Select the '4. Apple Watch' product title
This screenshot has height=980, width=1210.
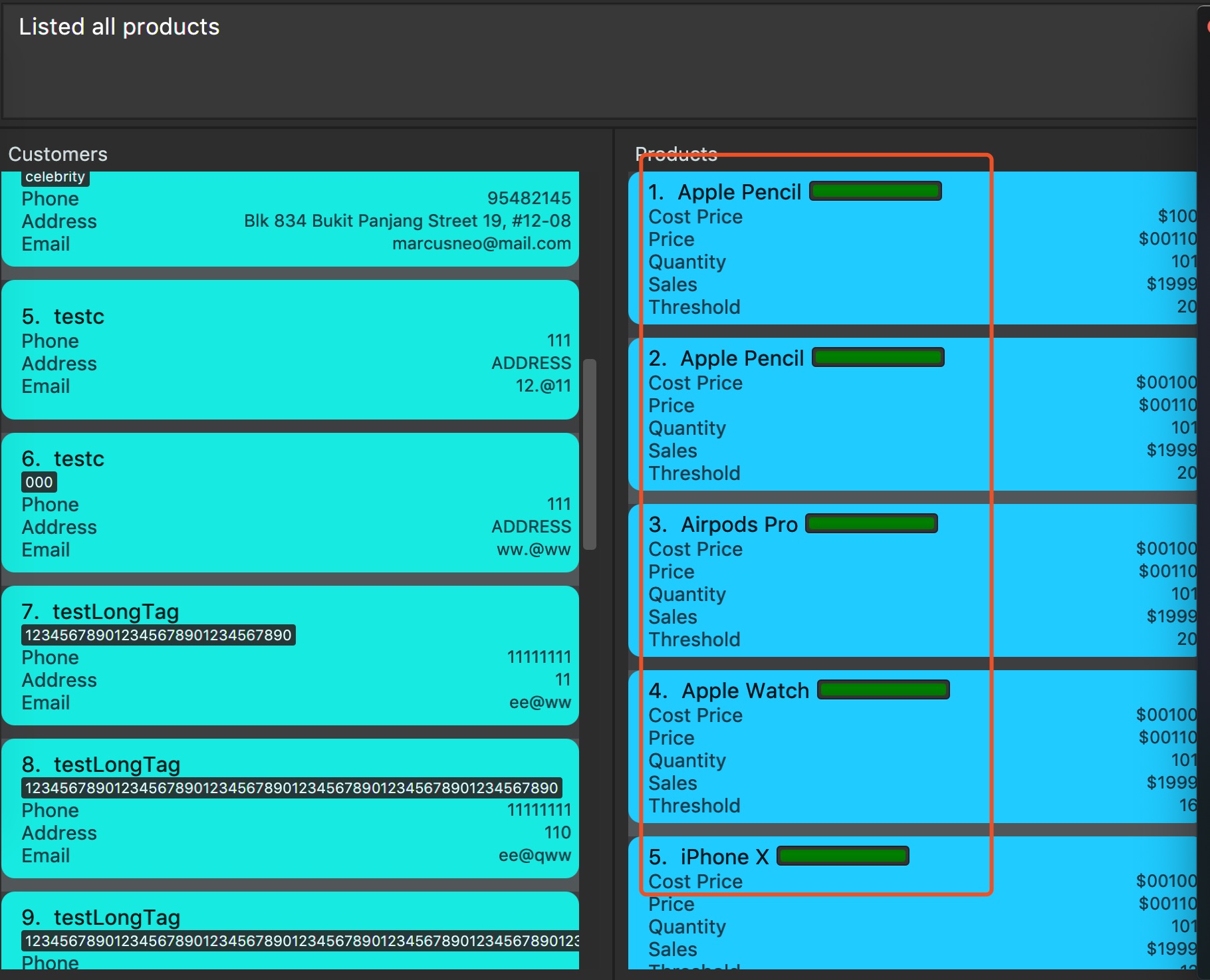coord(729,691)
